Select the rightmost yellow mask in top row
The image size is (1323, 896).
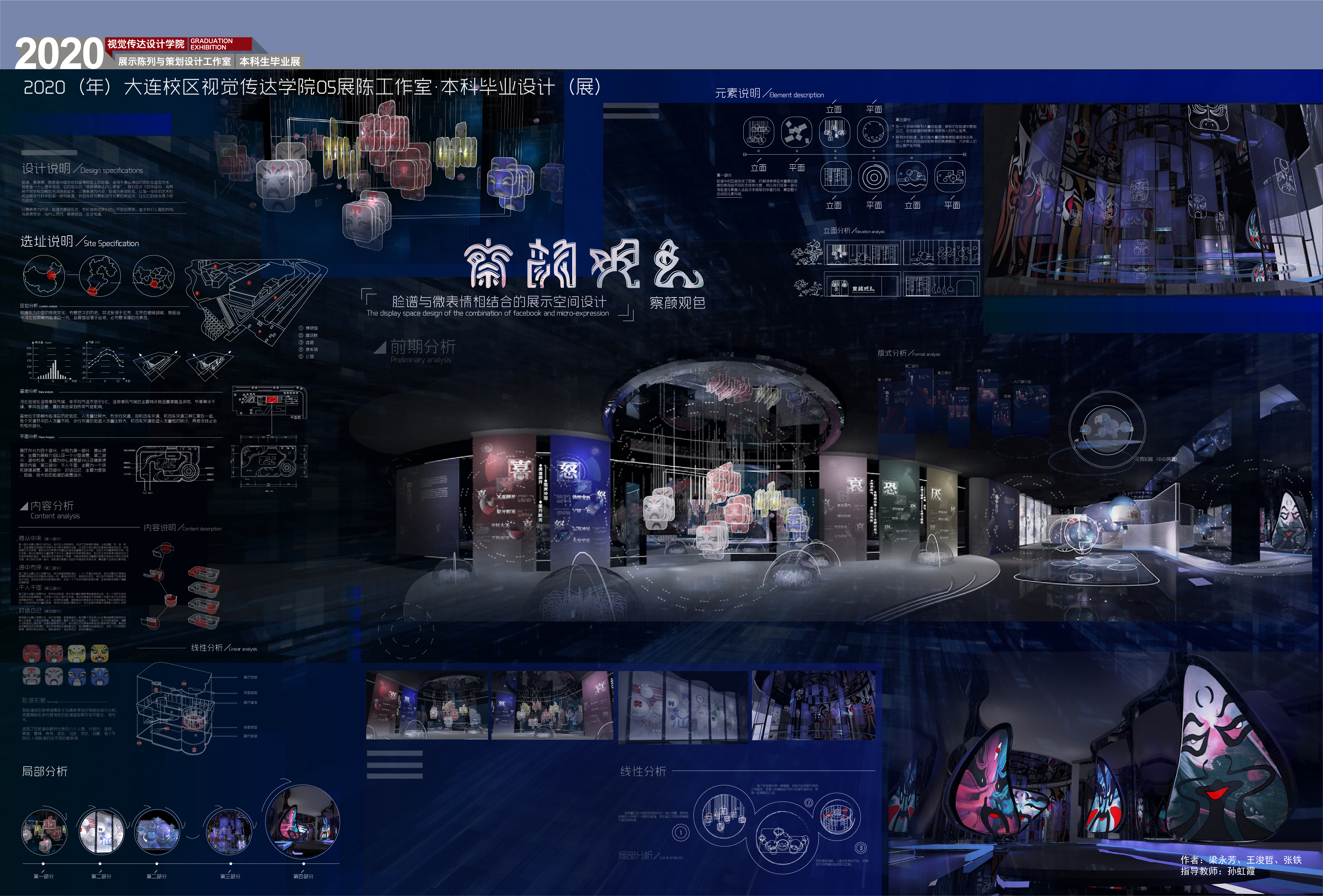(x=100, y=653)
